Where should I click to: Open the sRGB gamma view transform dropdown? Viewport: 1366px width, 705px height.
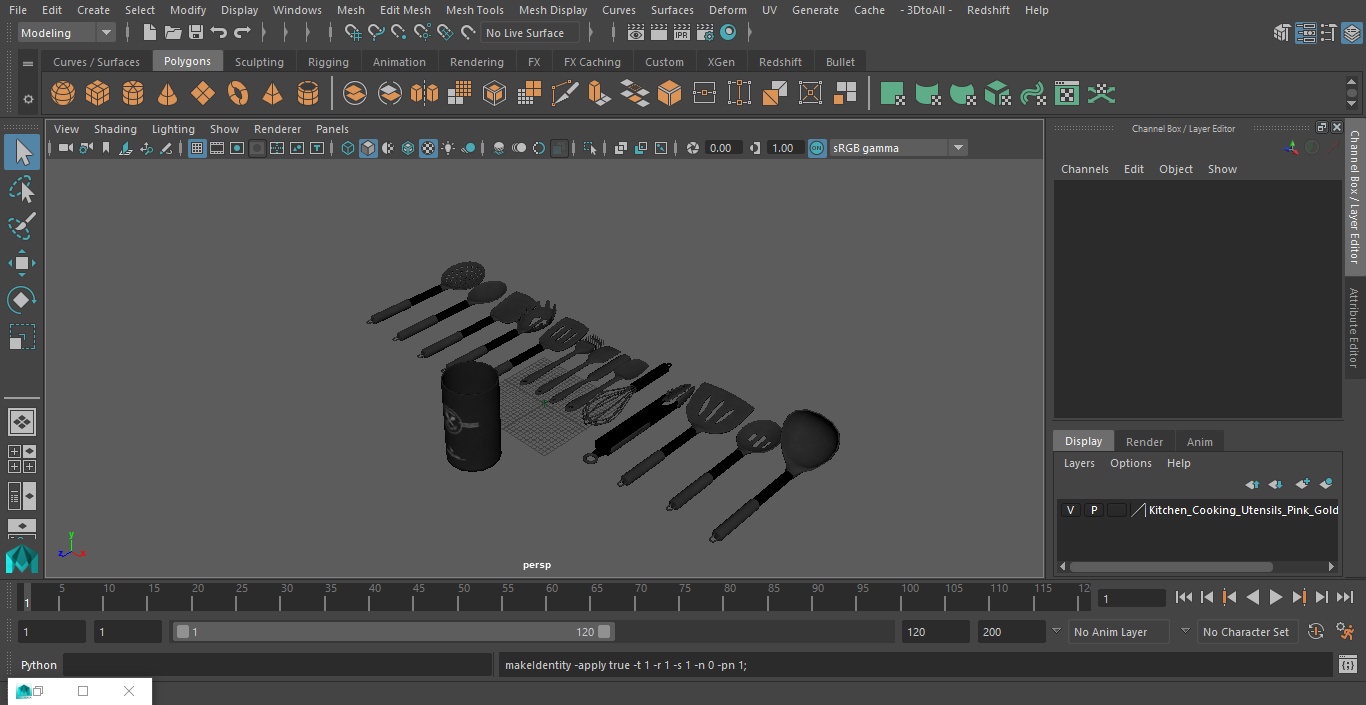point(898,148)
